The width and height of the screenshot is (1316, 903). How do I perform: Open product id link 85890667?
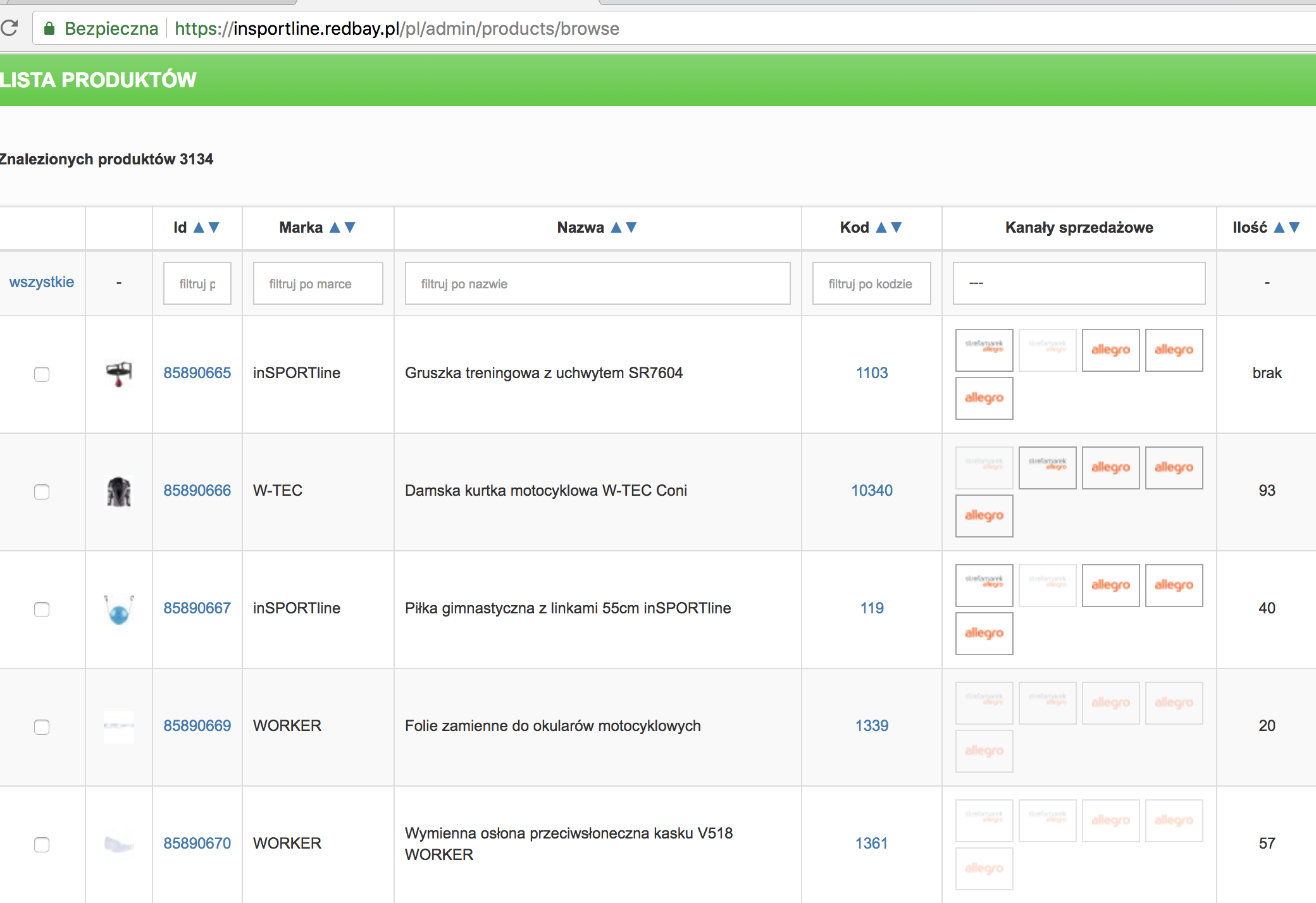[x=197, y=608]
